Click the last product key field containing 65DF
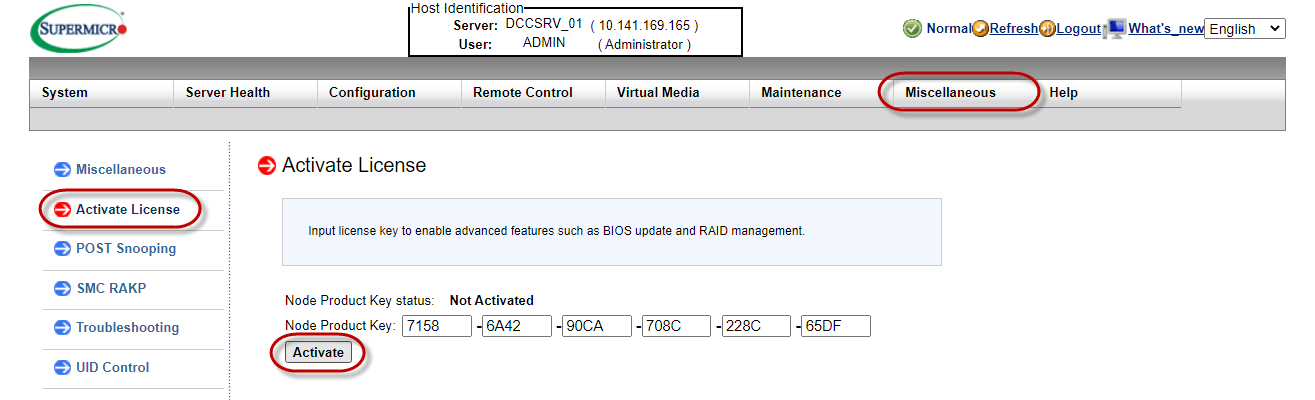 [x=835, y=326]
